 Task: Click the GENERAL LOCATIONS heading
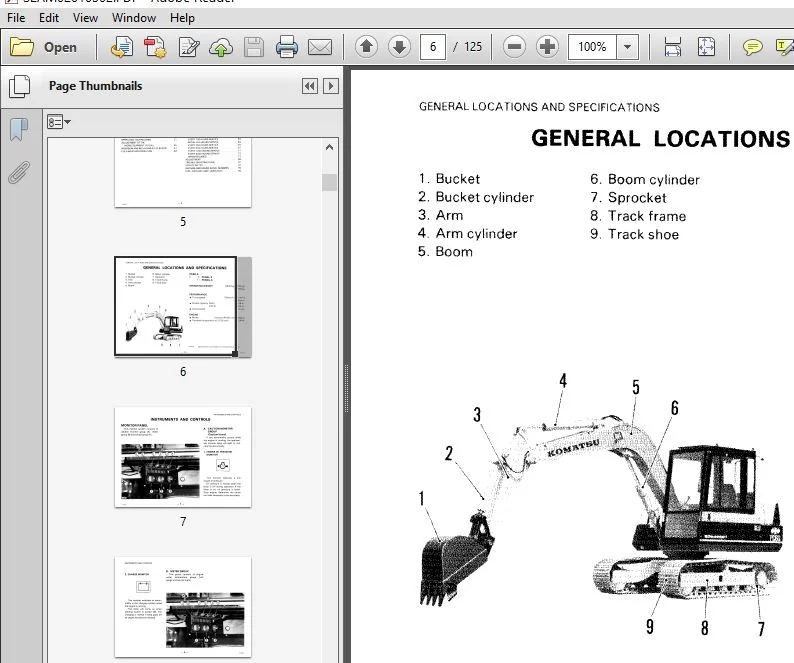660,139
